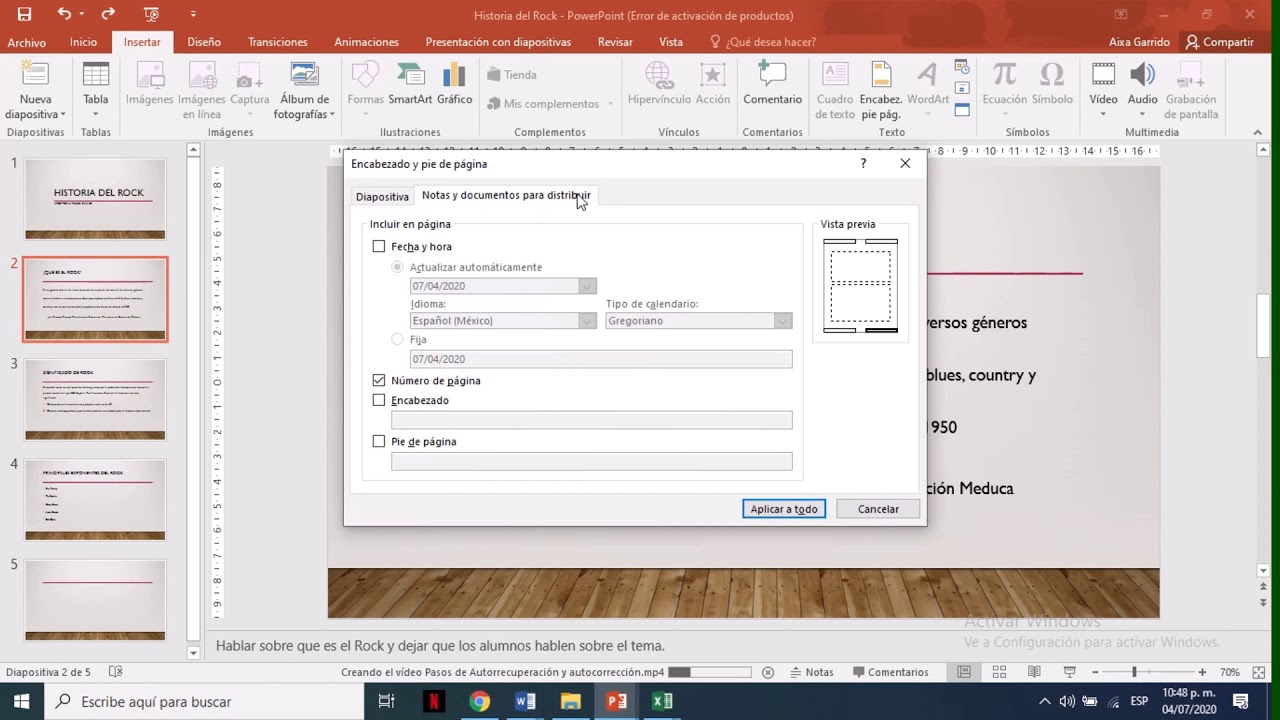Image resolution: width=1280 pixels, height=720 pixels.
Task: Open Word from the taskbar
Action: pos(525,701)
